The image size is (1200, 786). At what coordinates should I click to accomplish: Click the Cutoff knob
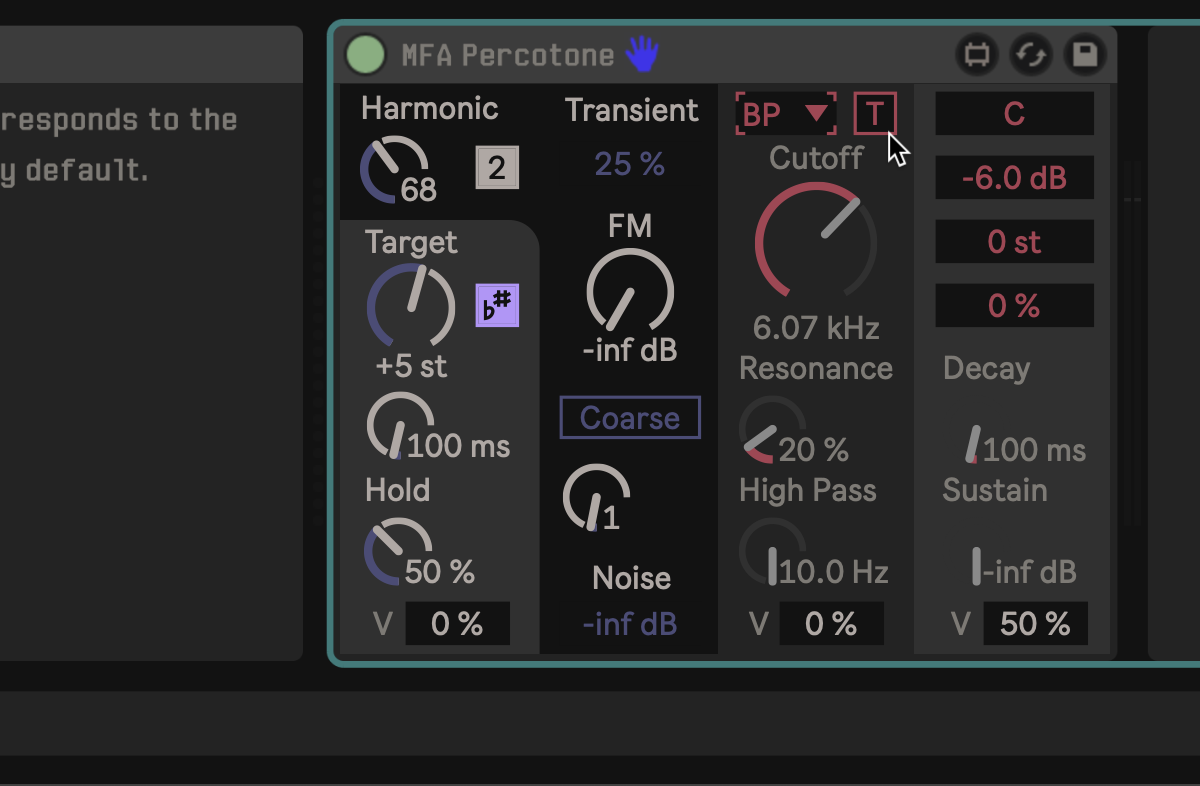815,241
